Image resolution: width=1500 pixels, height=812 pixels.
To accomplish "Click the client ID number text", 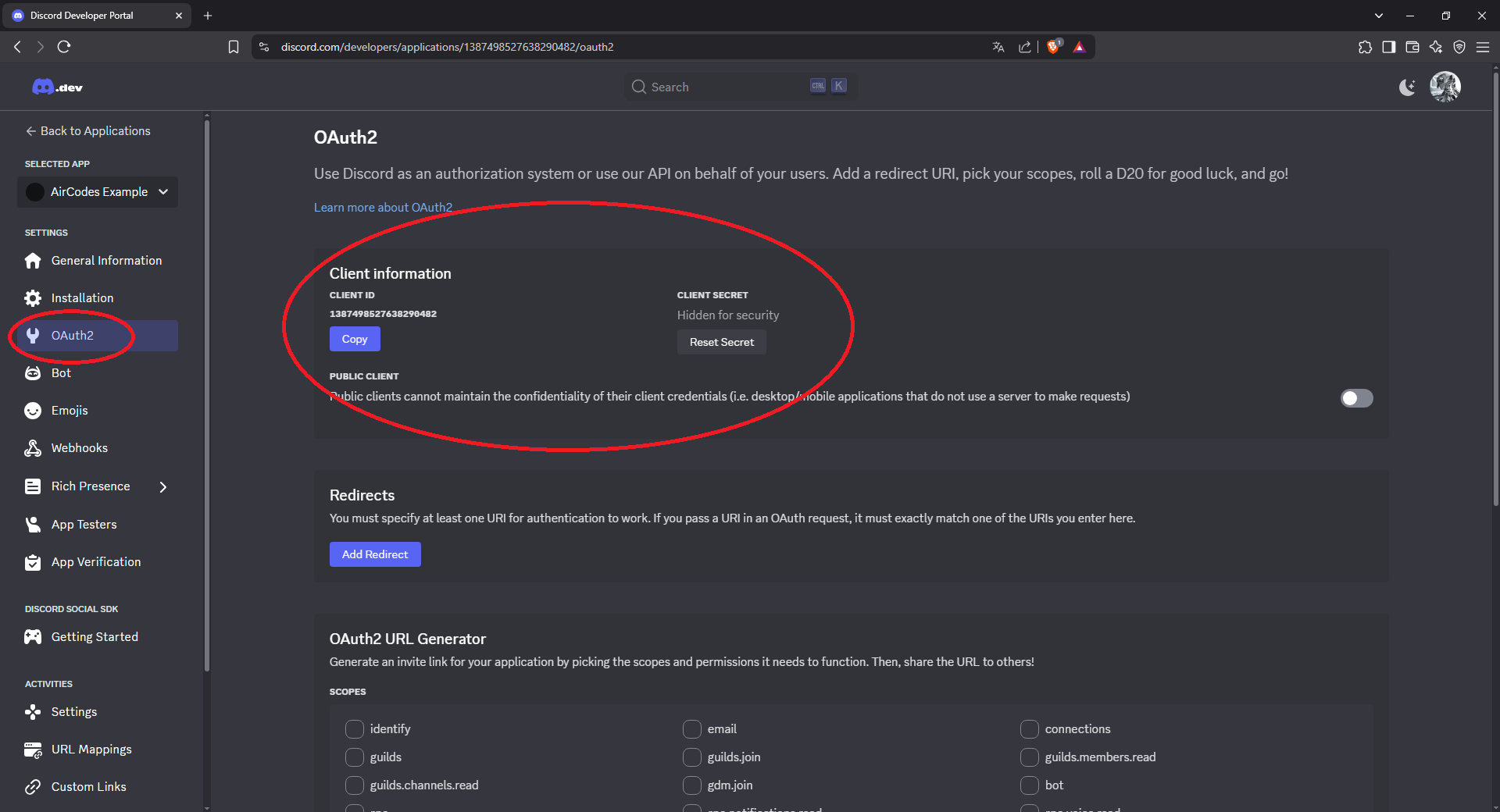I will point(383,314).
